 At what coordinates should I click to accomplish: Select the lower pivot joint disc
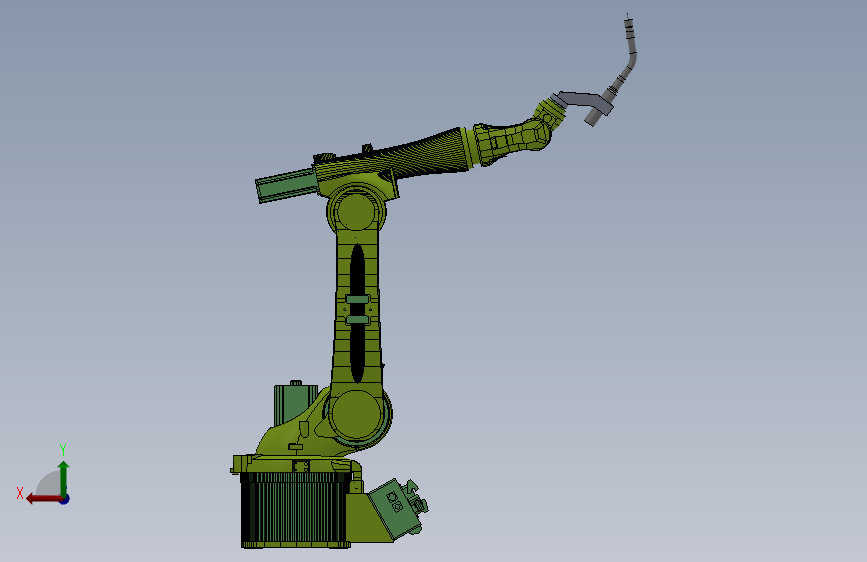[357, 415]
